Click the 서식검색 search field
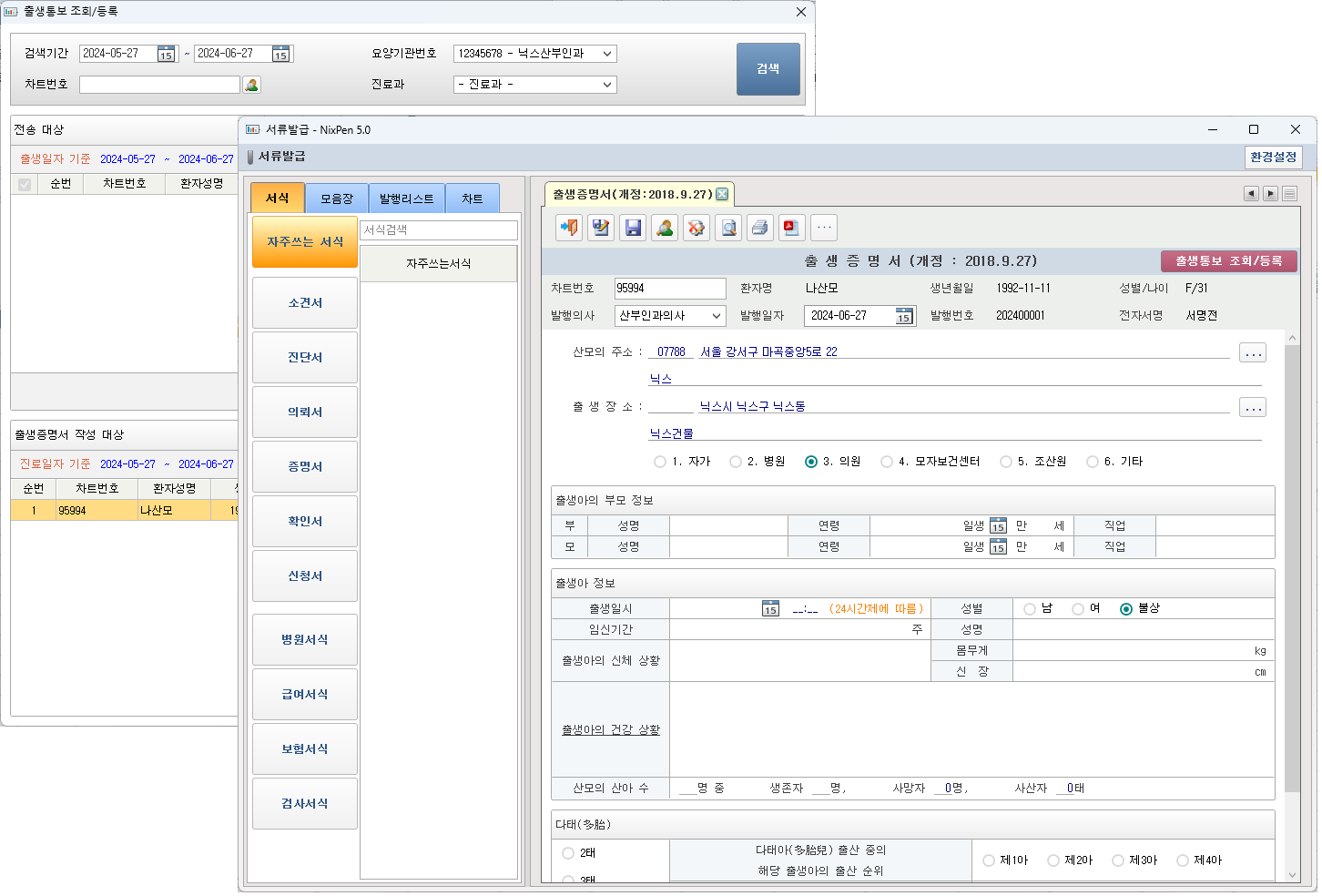This screenshot has height=896, width=1322. 438,230
